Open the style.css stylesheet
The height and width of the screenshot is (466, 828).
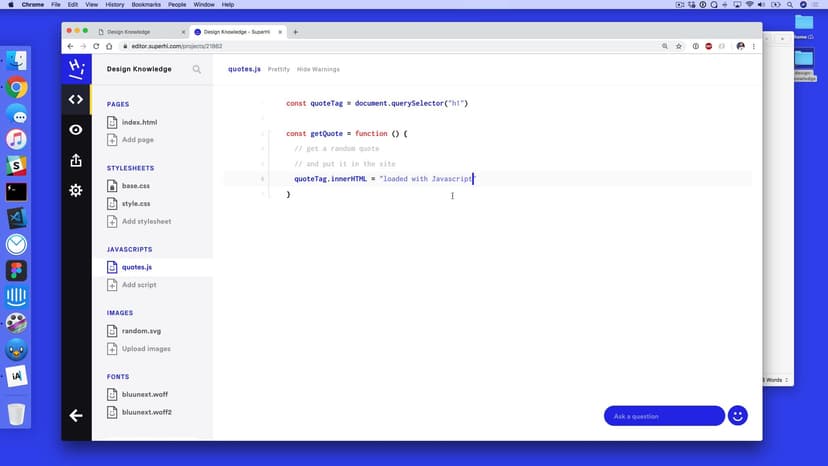pos(136,203)
